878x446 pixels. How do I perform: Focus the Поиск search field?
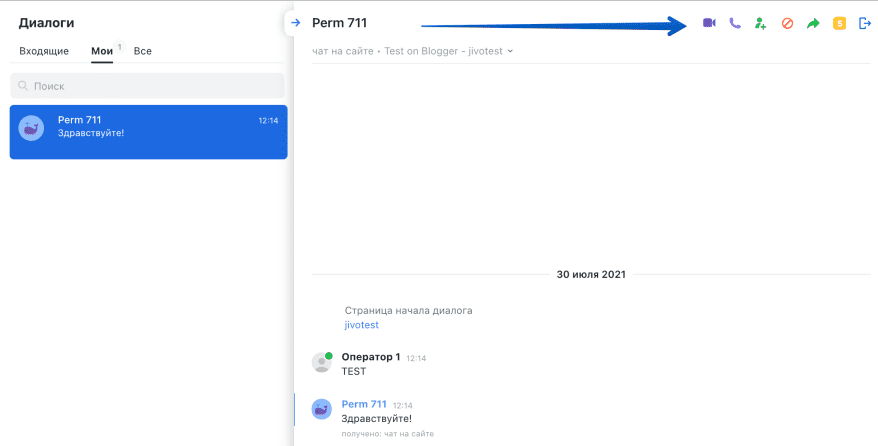click(147, 86)
